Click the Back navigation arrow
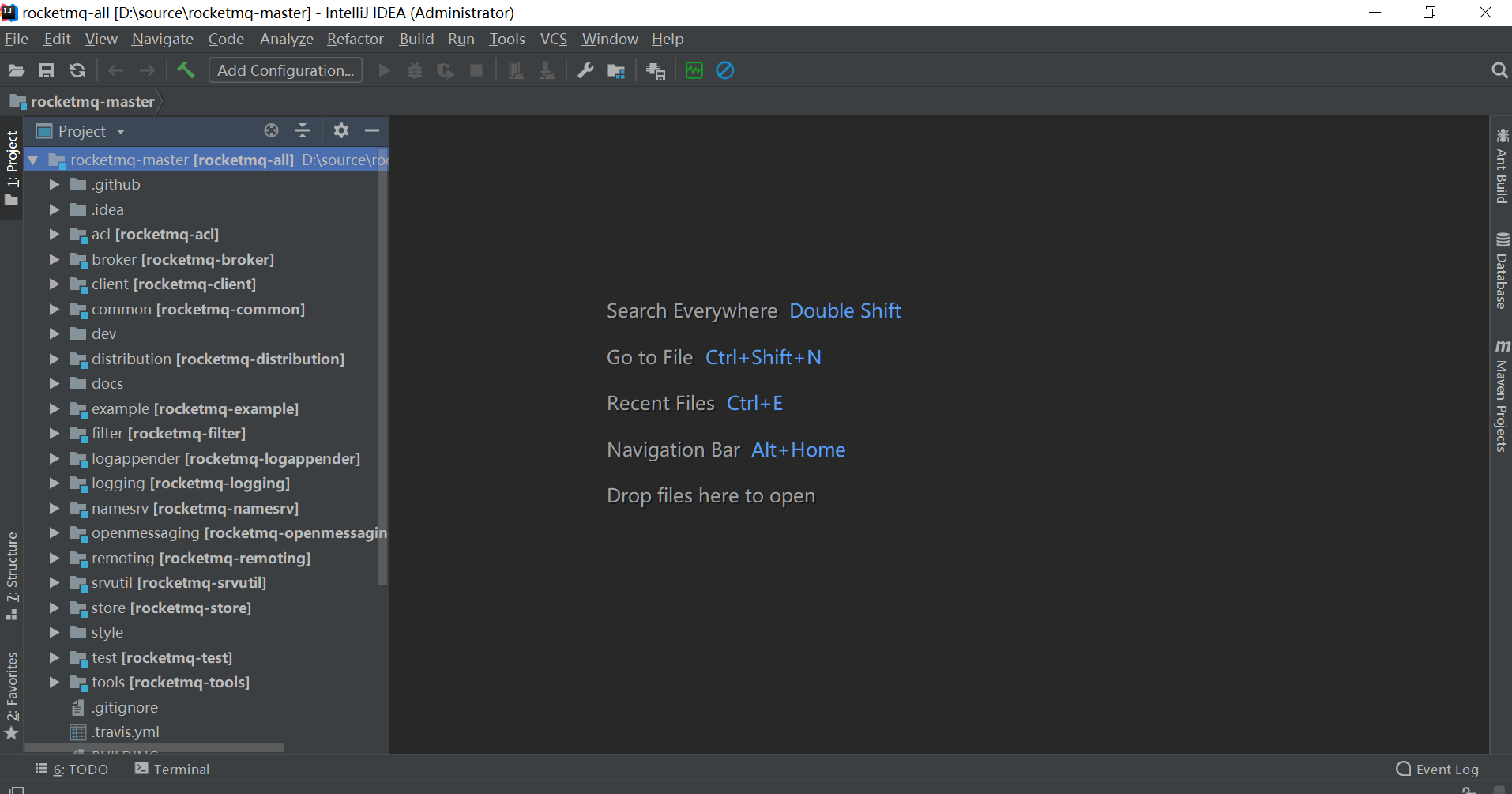This screenshot has width=1512, height=794. click(x=115, y=70)
